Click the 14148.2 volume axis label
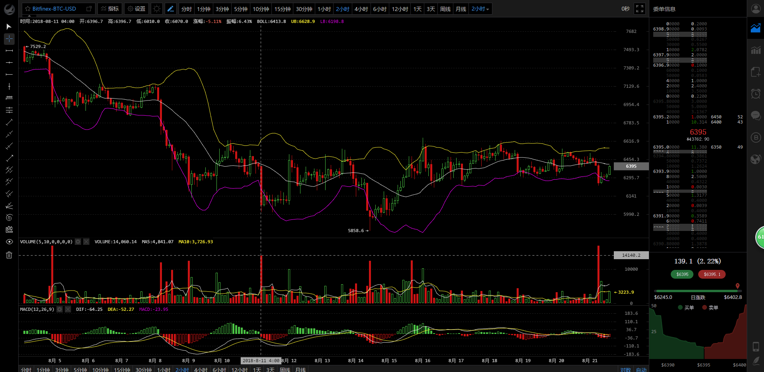Image resolution: width=764 pixels, height=372 pixels. coord(631,255)
